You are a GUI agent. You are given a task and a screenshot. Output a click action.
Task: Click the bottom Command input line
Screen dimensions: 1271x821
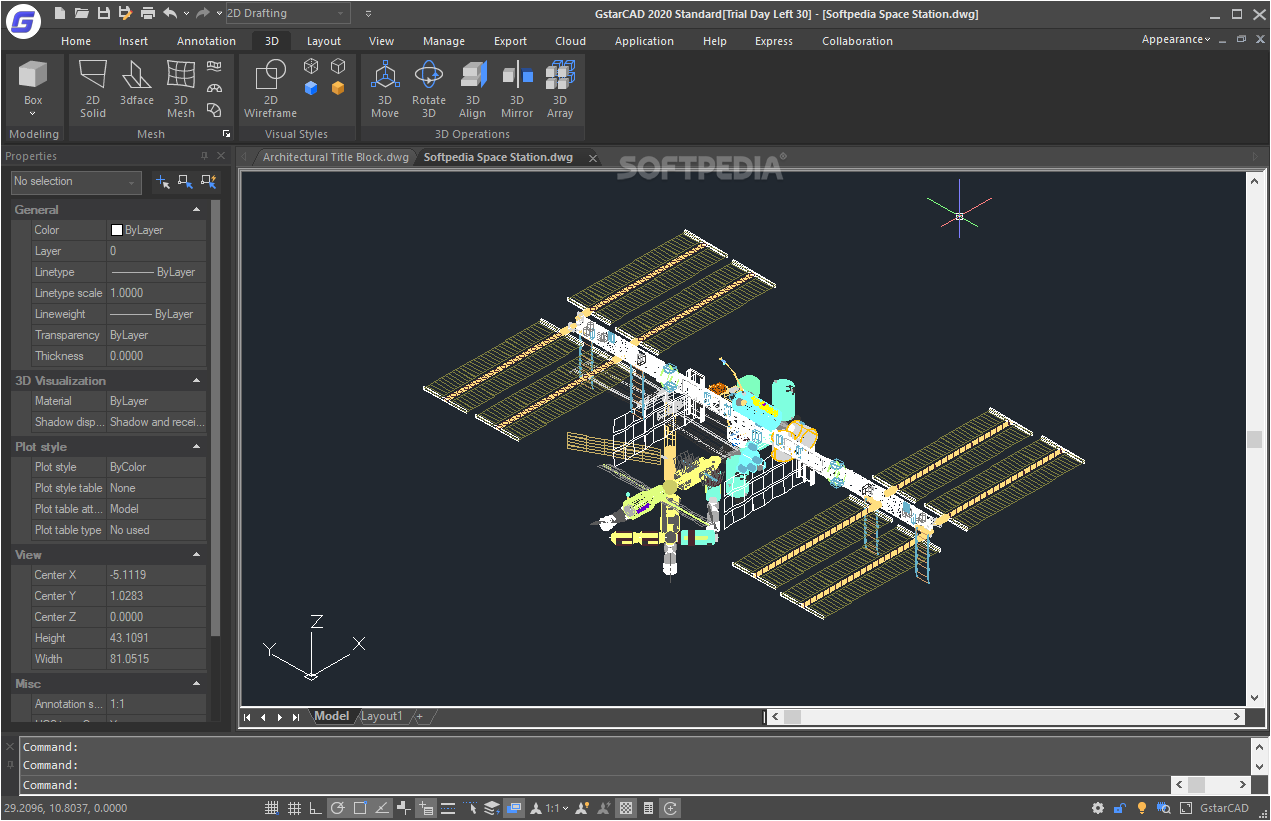593,785
